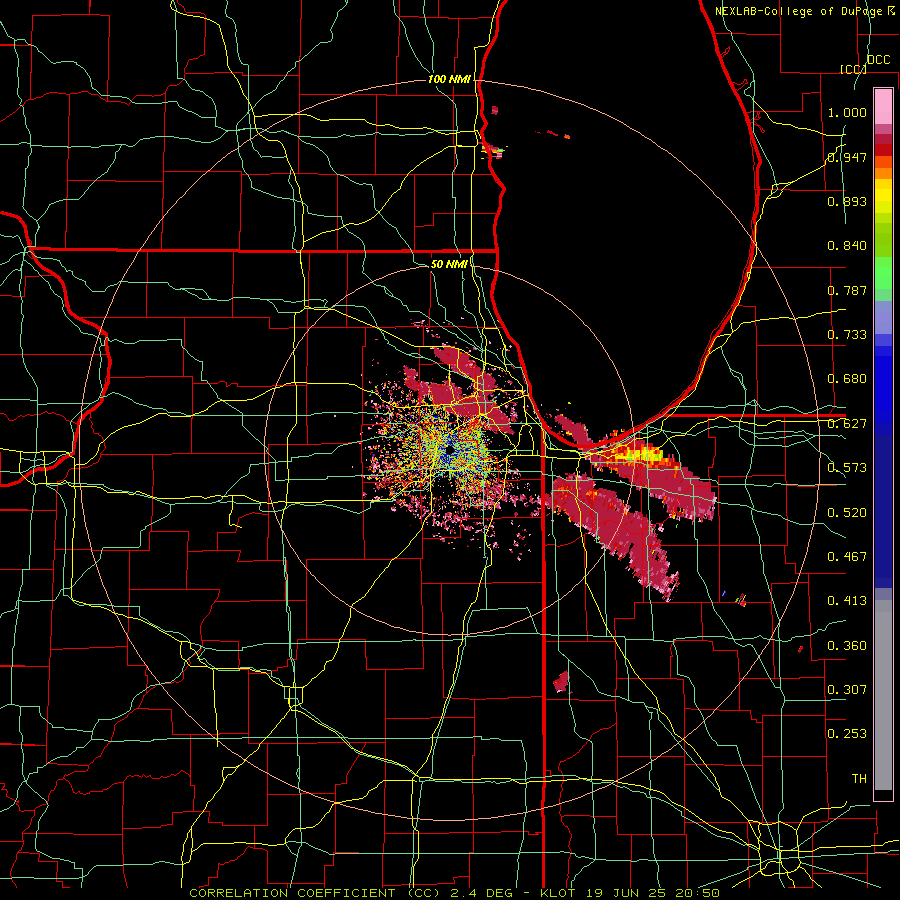Select the lavender colorbar segment near 0.733
900x900 pixels.
(883, 319)
